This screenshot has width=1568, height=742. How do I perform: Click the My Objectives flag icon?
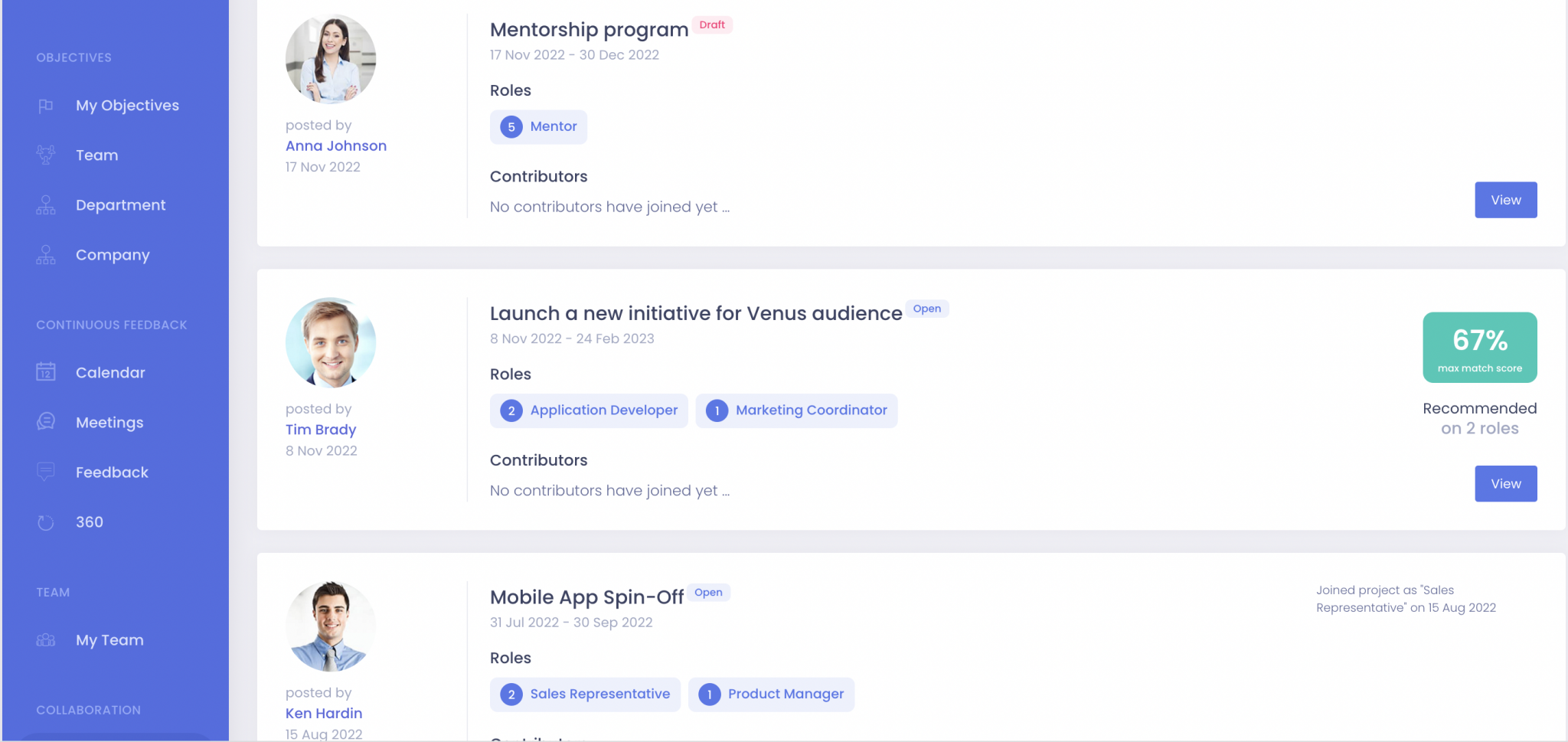click(x=46, y=106)
